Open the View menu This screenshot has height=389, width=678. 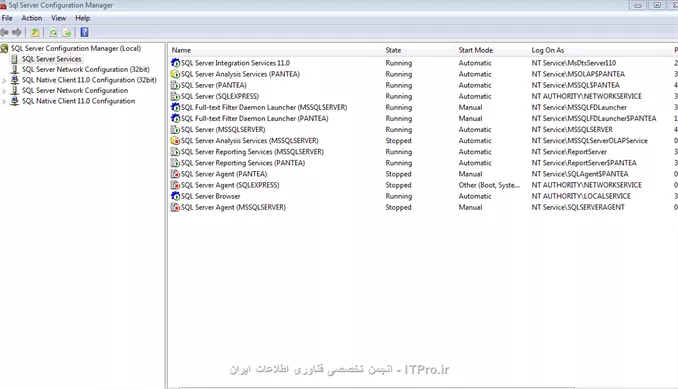click(58, 18)
